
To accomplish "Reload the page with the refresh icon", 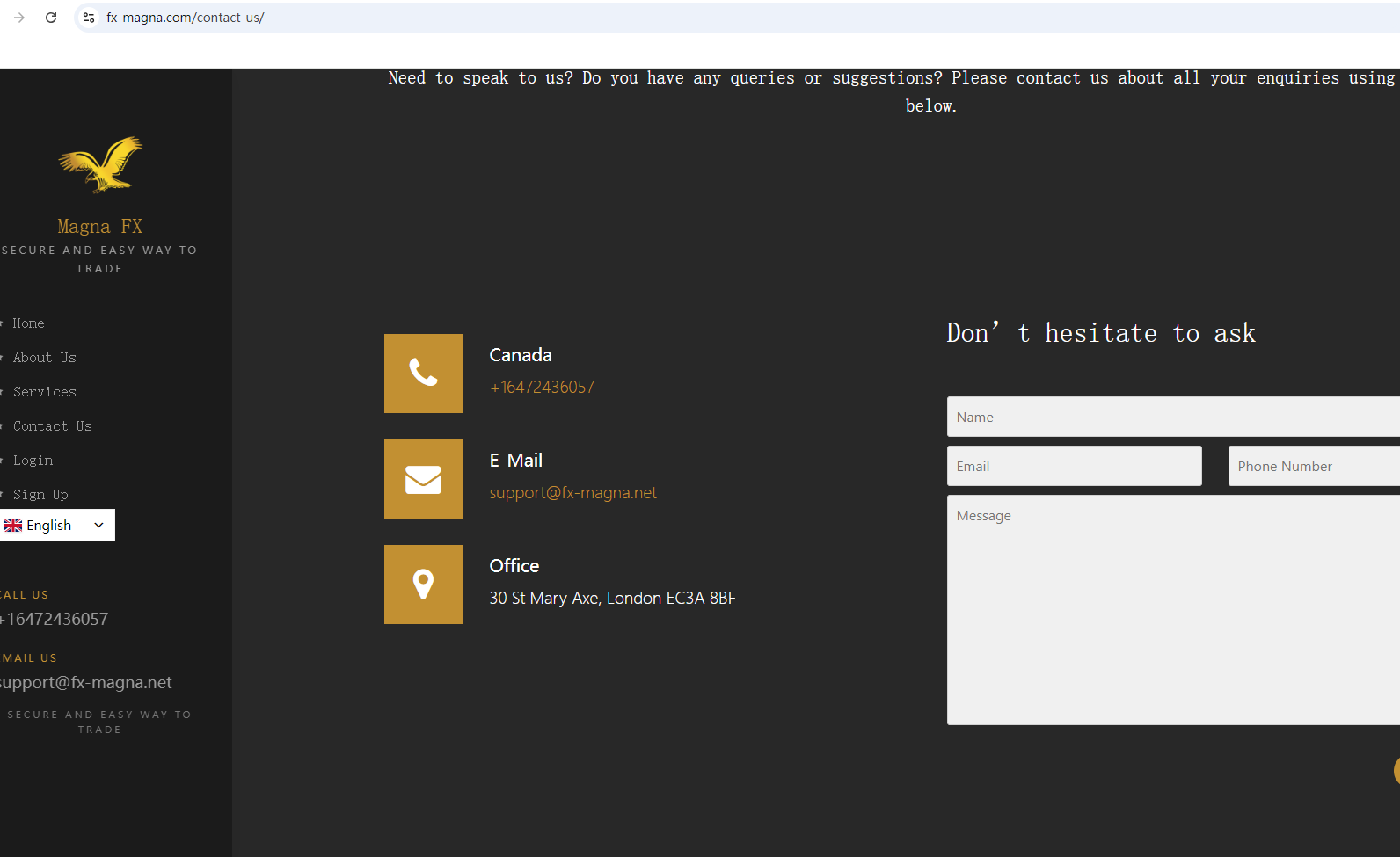I will (x=51, y=18).
